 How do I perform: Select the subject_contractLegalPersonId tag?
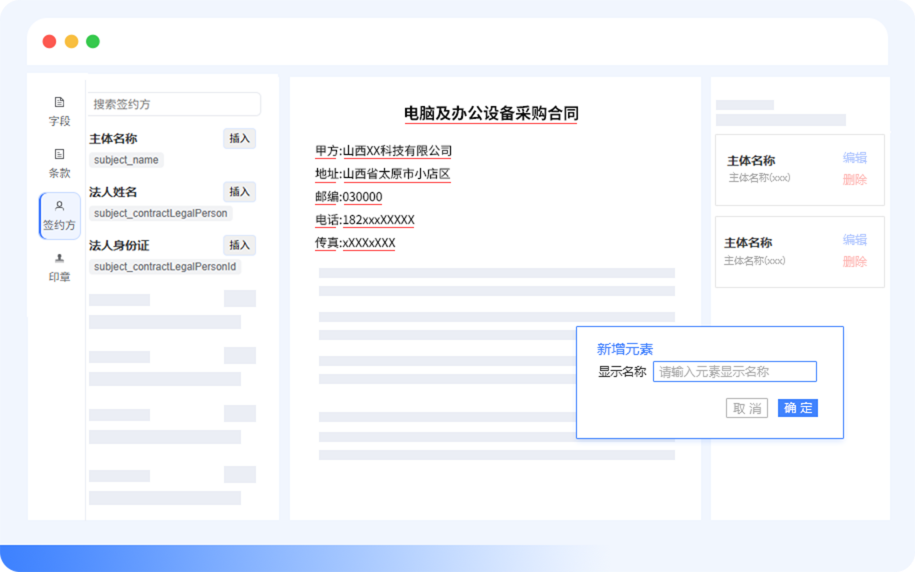tap(165, 267)
